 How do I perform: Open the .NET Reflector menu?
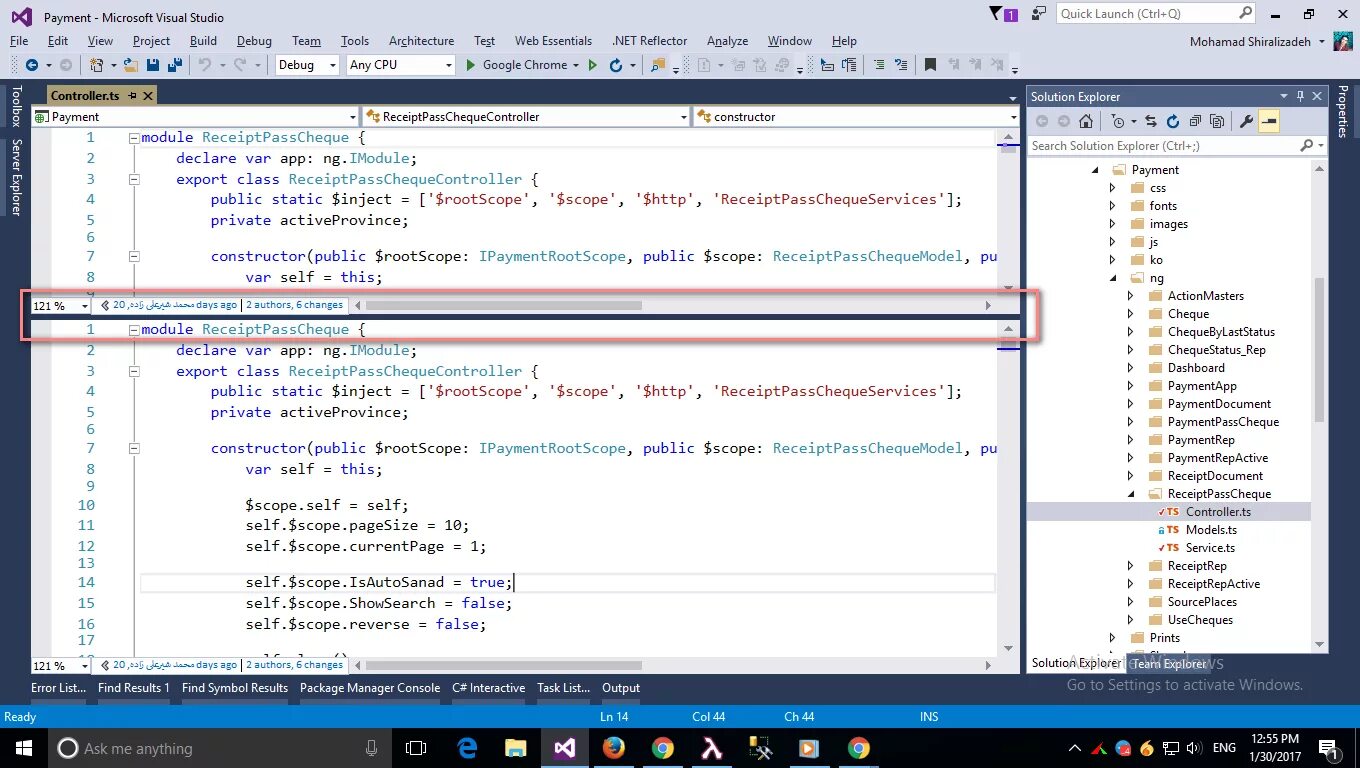pos(649,41)
